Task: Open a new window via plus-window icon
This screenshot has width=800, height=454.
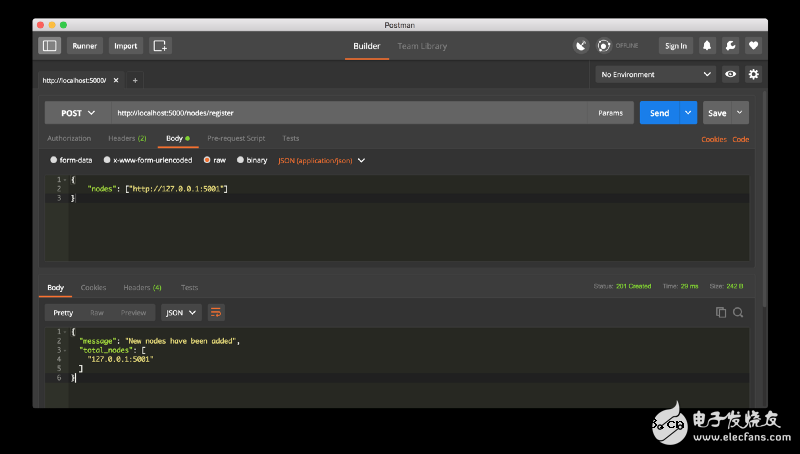Action: coord(160,45)
